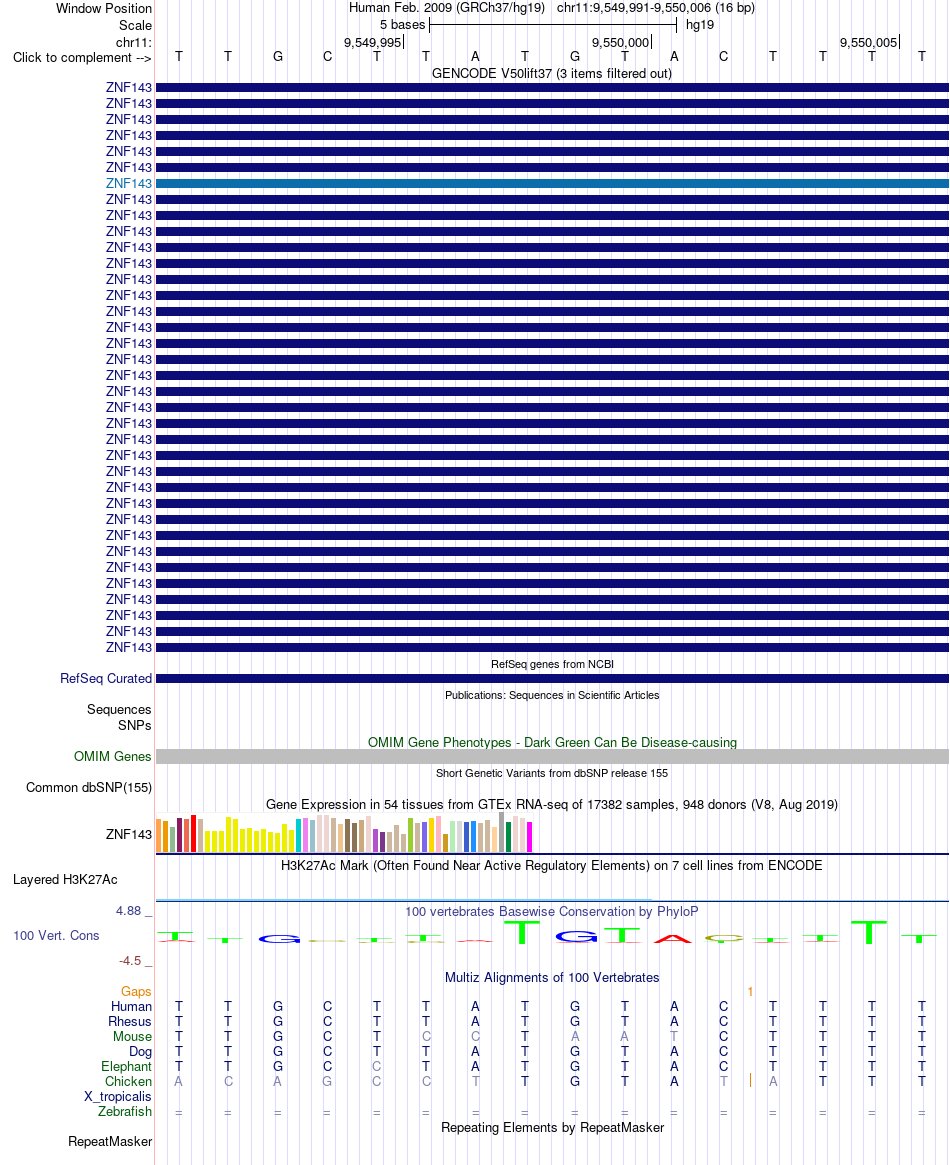Click the RepeatMasker track label
This screenshot has width=950, height=1165.
point(110,1142)
